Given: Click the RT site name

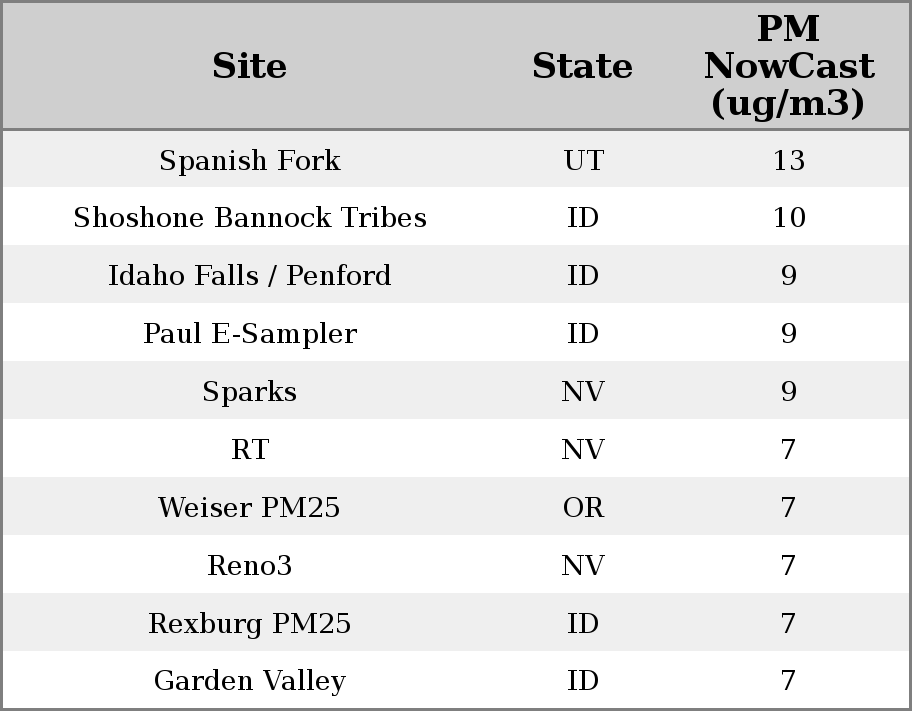Looking at the screenshot, I should 249,450.
